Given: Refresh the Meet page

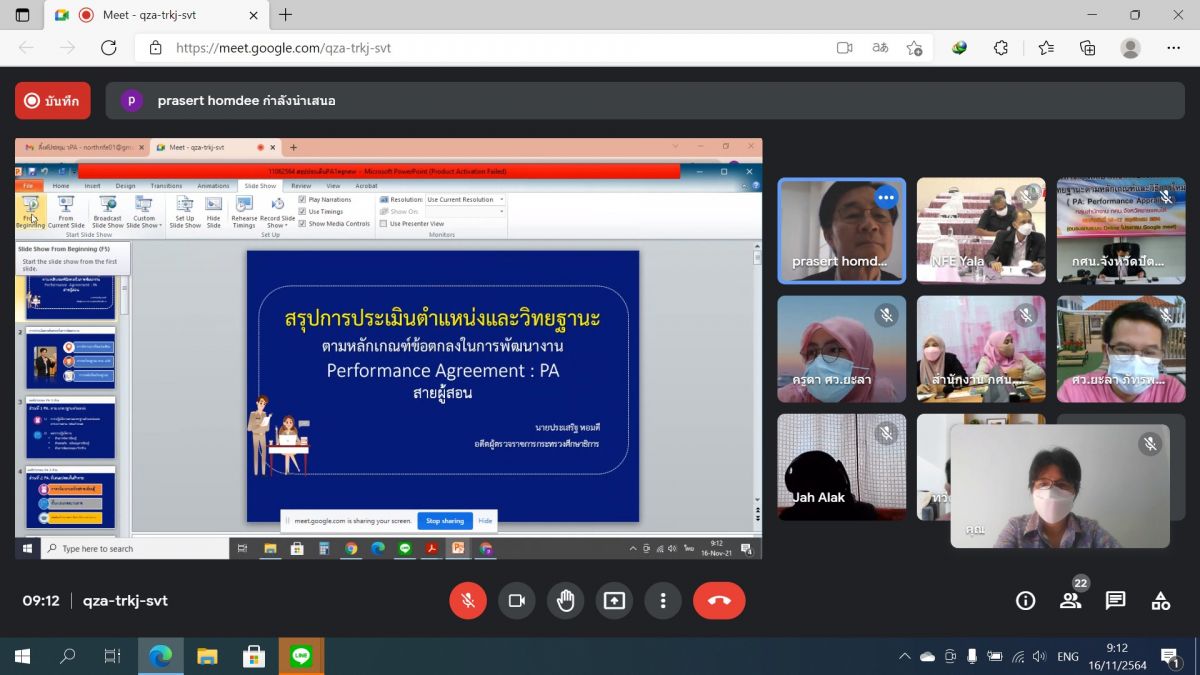Looking at the screenshot, I should 109,48.
